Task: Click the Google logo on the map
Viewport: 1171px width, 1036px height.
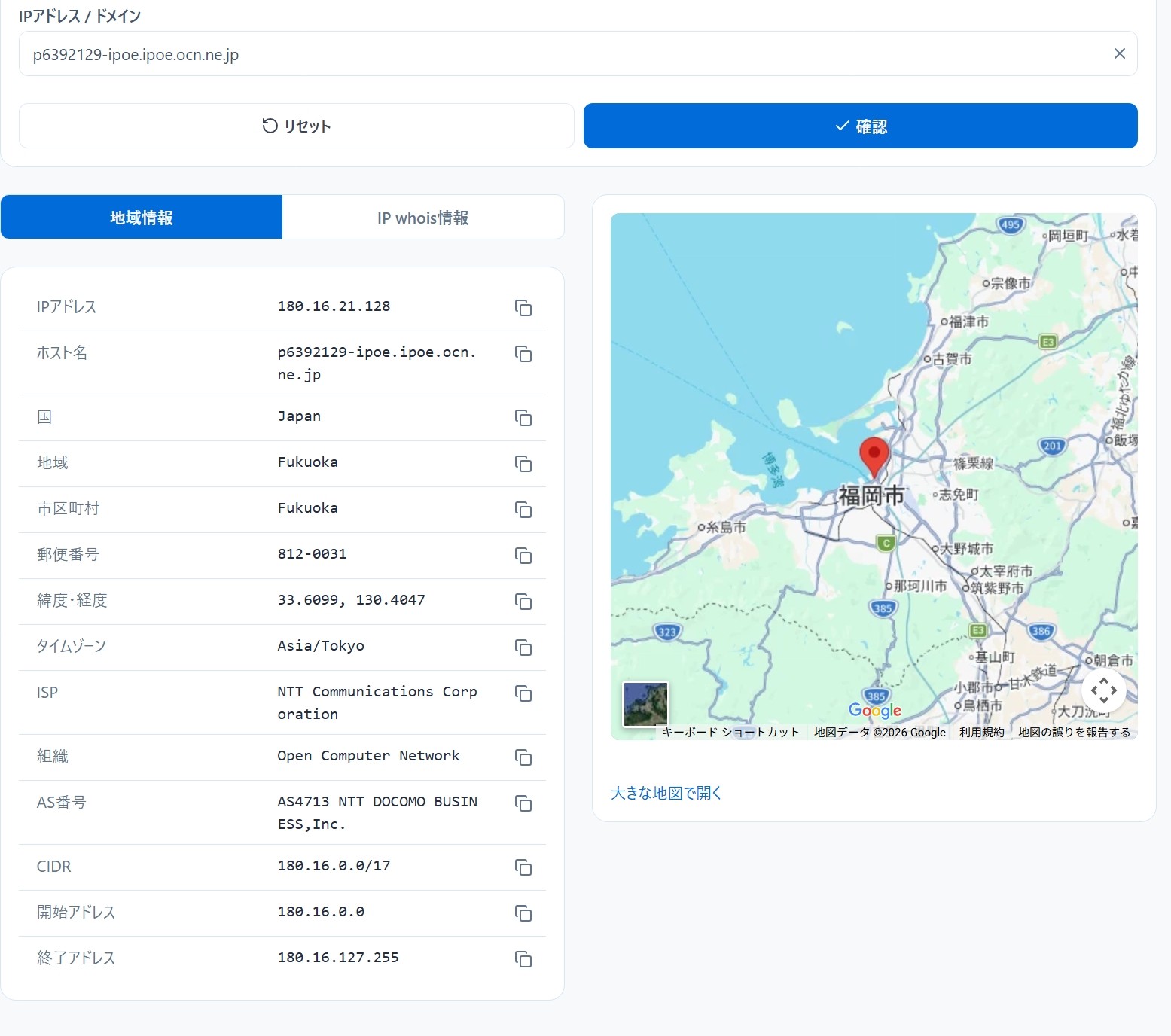Action: (875, 710)
